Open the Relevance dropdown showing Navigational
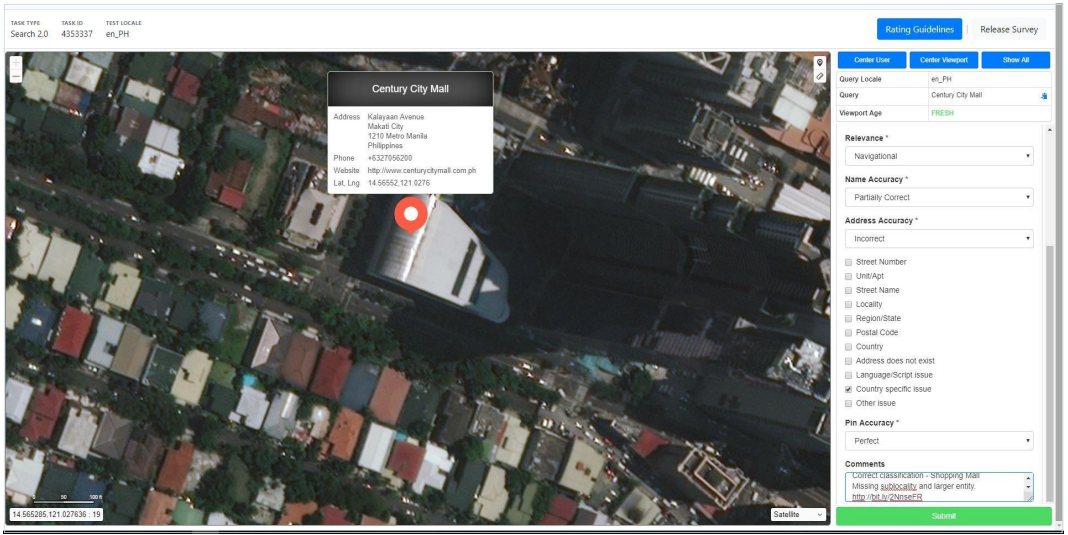The image size is (1068, 535). [x=939, y=156]
